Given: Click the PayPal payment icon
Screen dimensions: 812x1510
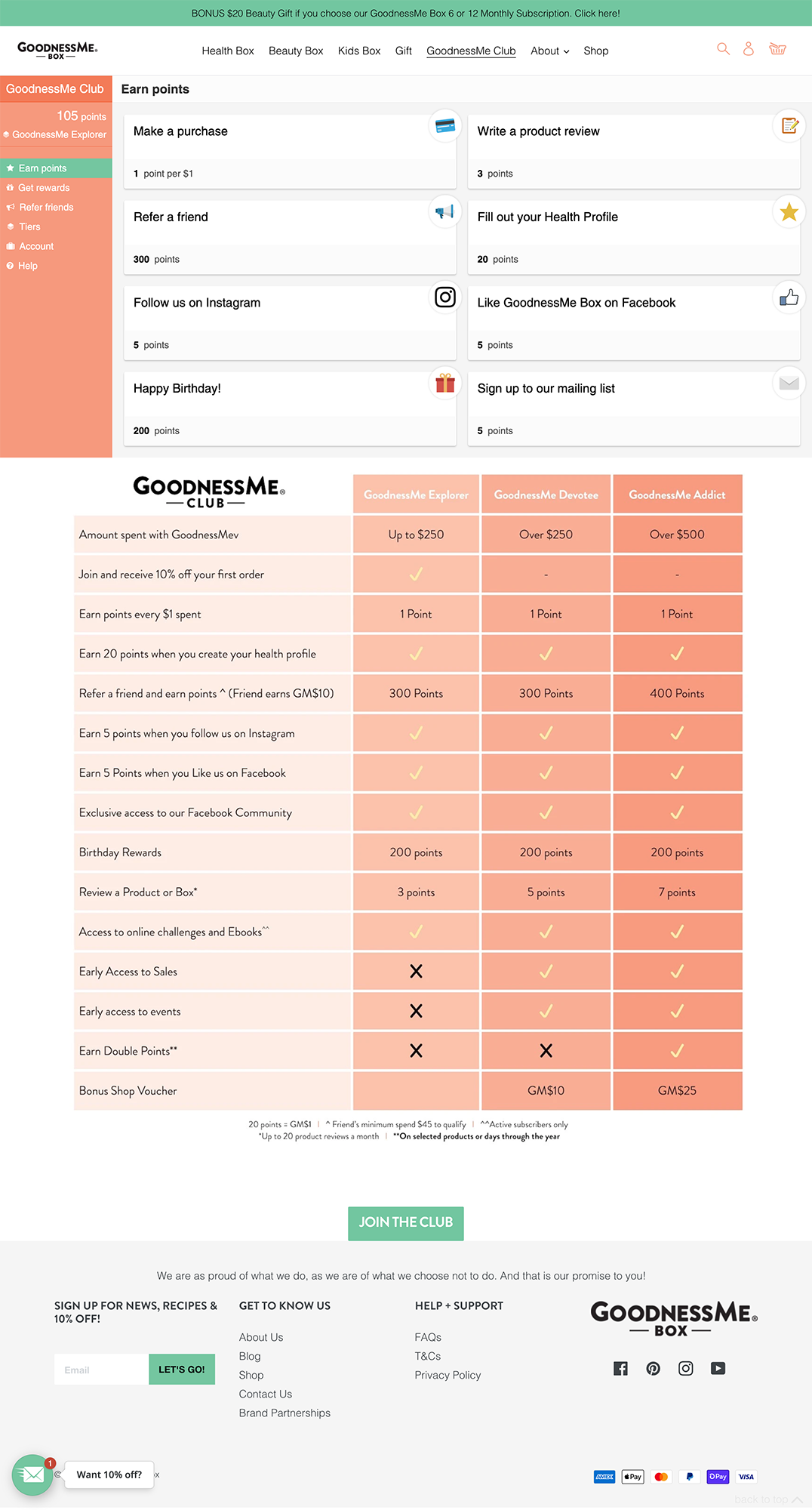Looking at the screenshot, I should [x=689, y=1477].
